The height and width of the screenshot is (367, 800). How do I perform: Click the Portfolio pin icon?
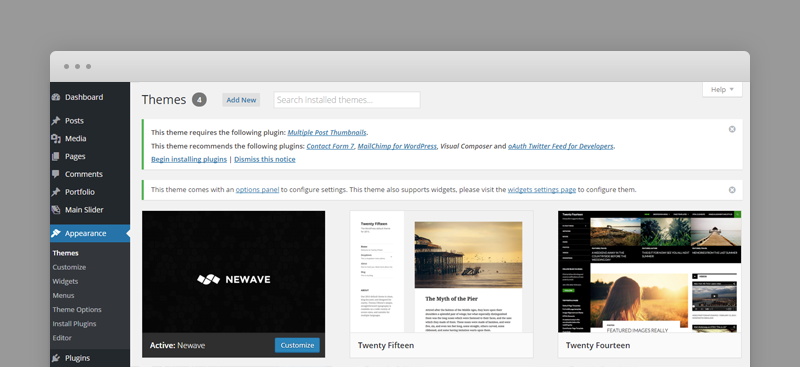click(x=56, y=192)
